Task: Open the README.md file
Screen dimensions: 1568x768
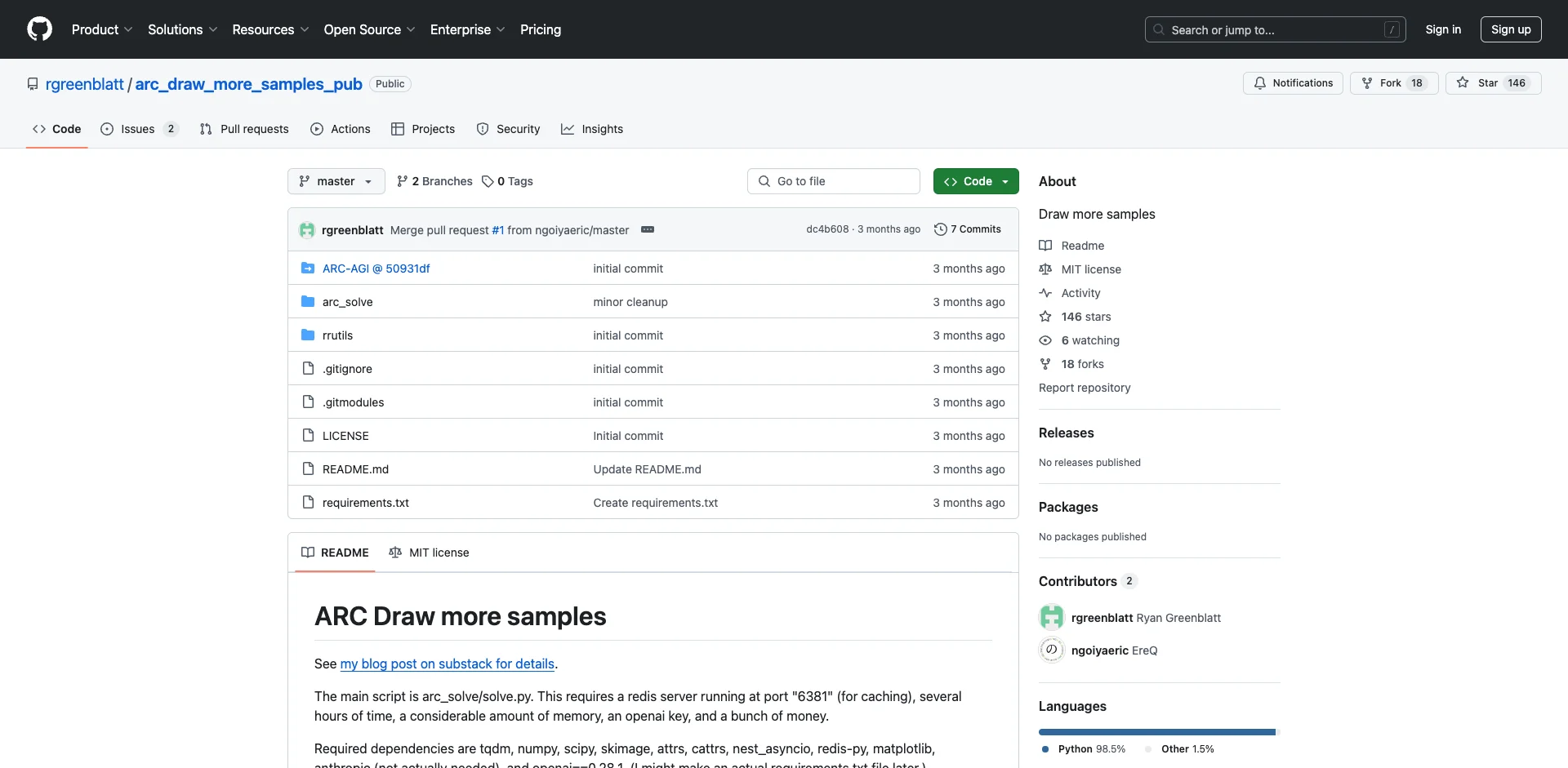Action: 355,469
